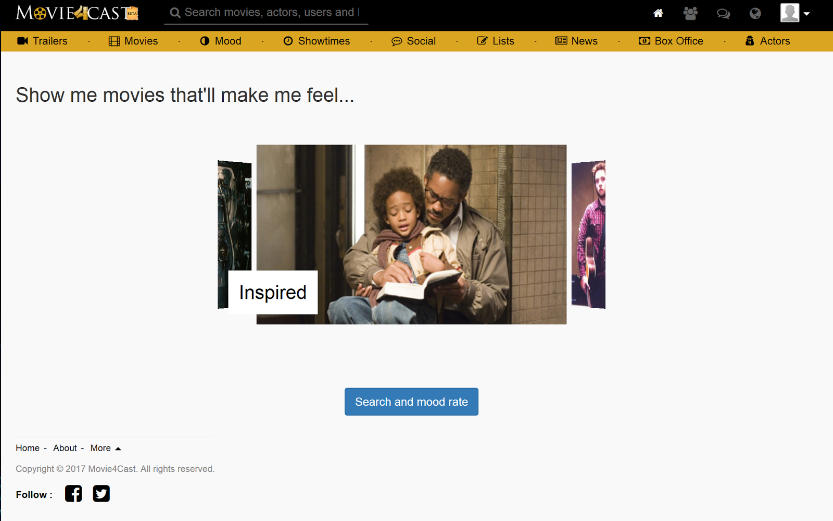Image resolution: width=833 pixels, height=521 pixels.
Task: Select Box Office in navigation
Action: tap(671, 41)
